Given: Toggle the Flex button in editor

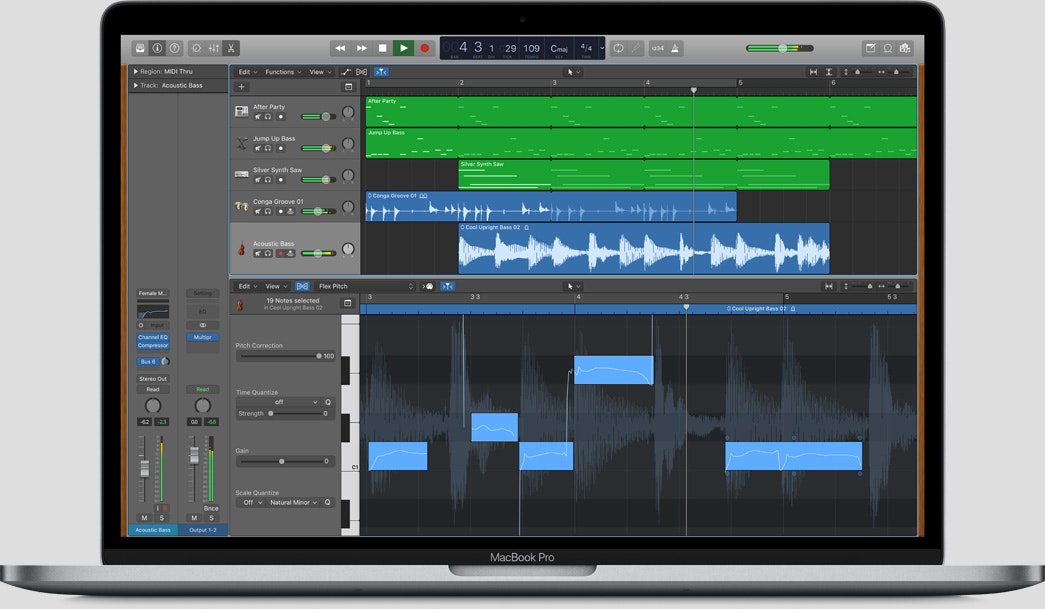Looking at the screenshot, I should (x=302, y=286).
